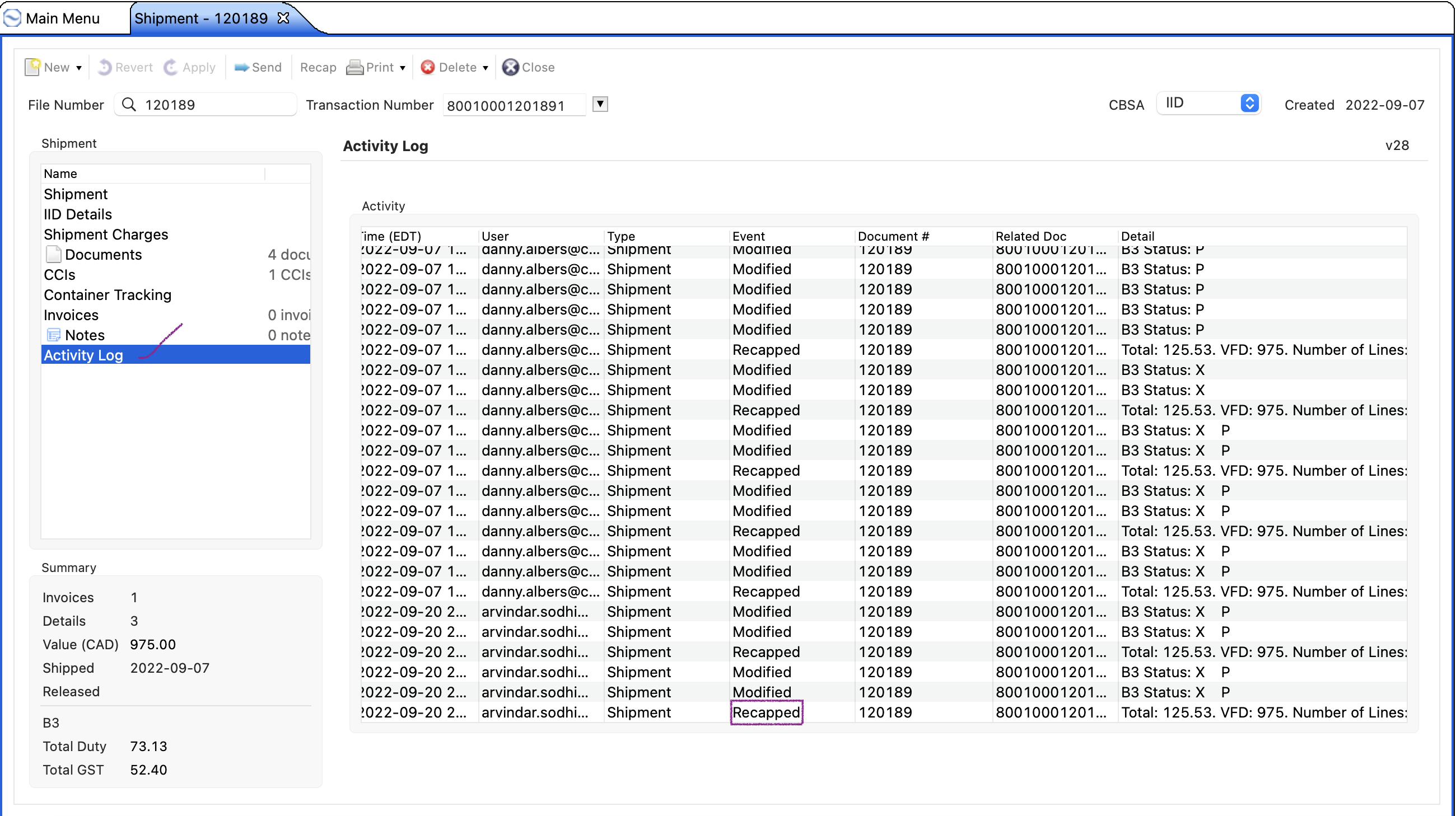Click the search magnifier in File Number
The width and height of the screenshot is (1456, 816).
[129, 105]
